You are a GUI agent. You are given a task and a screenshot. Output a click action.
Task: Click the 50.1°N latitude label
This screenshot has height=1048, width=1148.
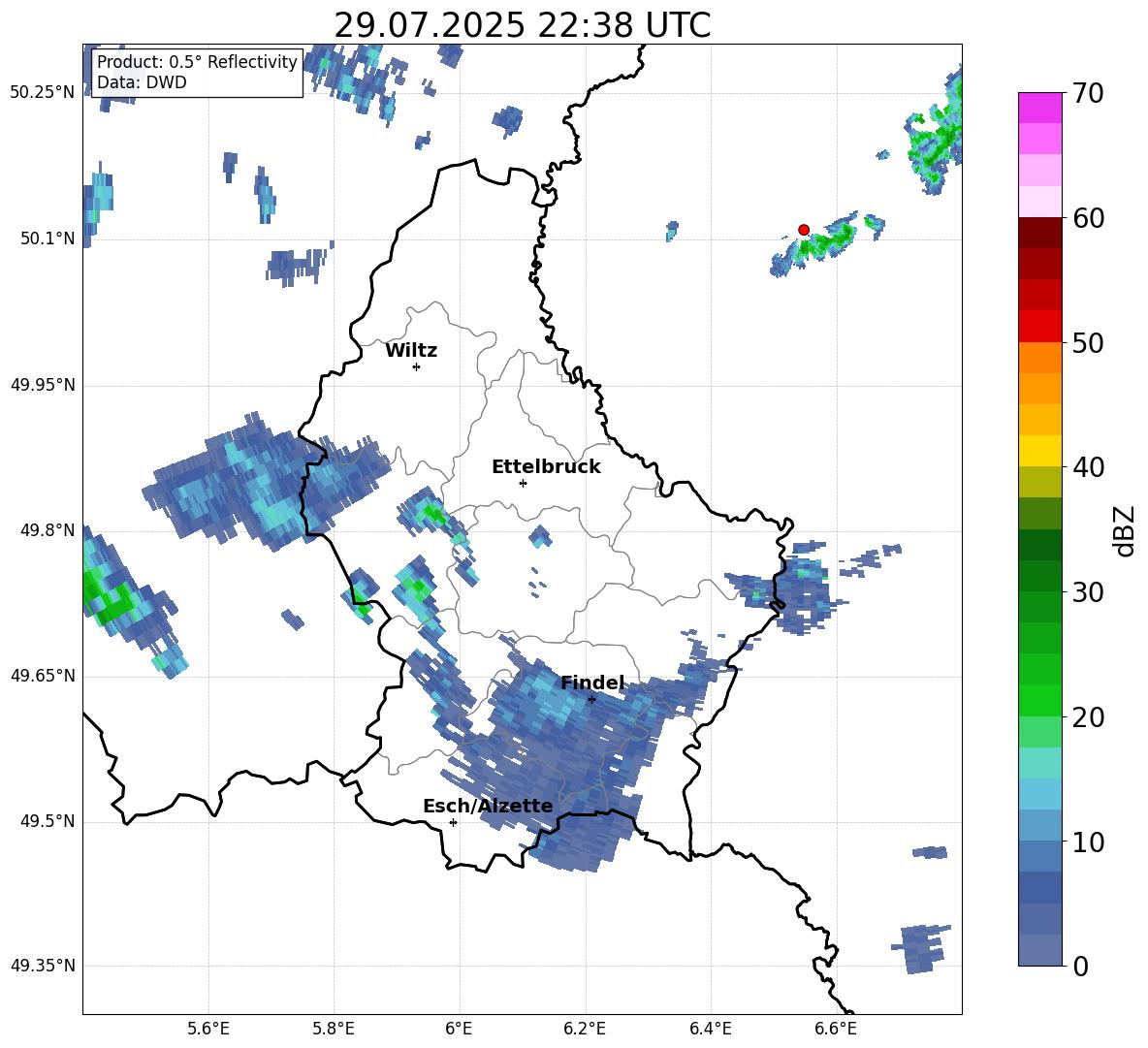click(x=48, y=238)
